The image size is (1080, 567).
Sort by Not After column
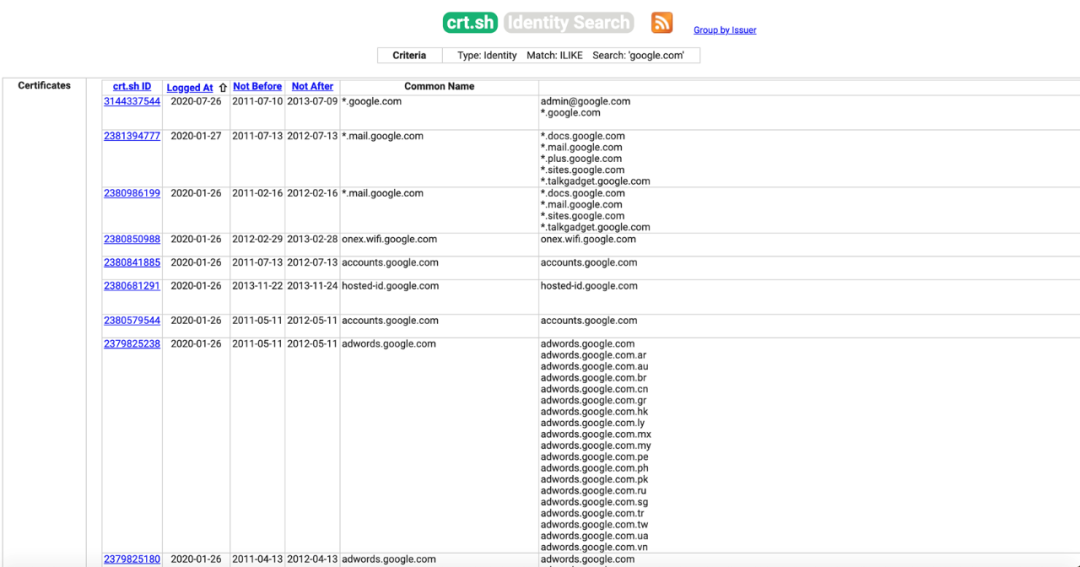pyautogui.click(x=312, y=87)
